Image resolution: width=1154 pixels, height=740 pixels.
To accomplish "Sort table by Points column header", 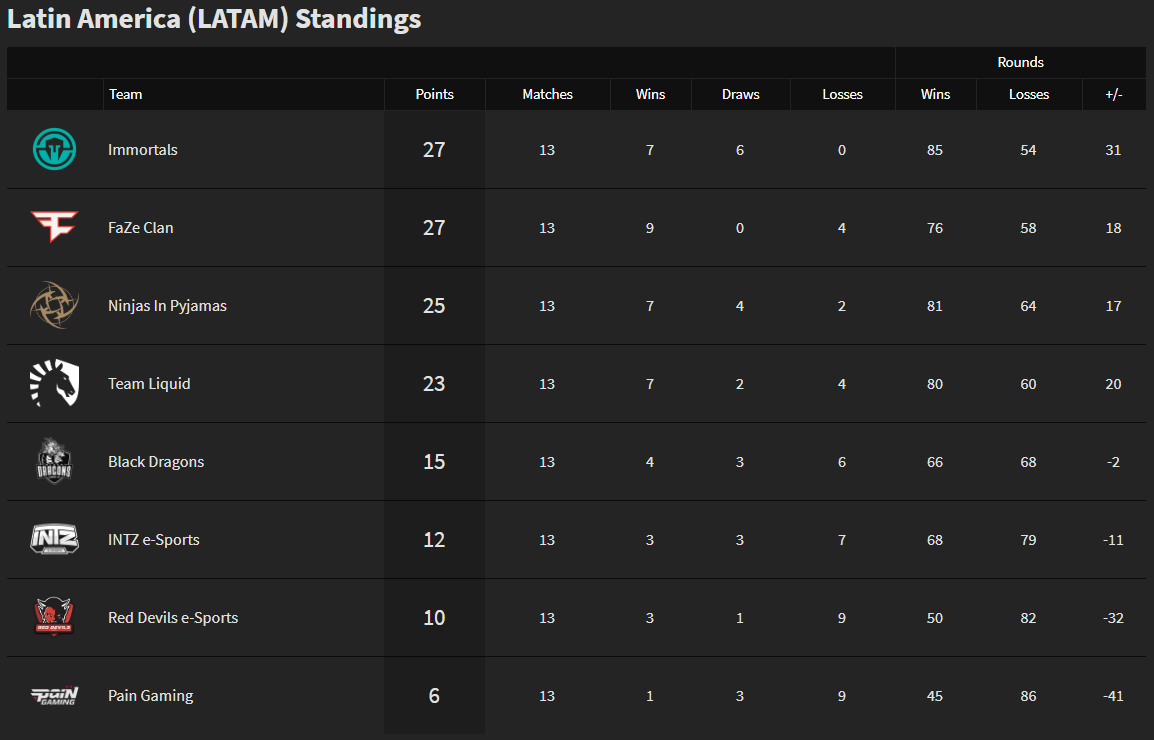I will [x=434, y=94].
